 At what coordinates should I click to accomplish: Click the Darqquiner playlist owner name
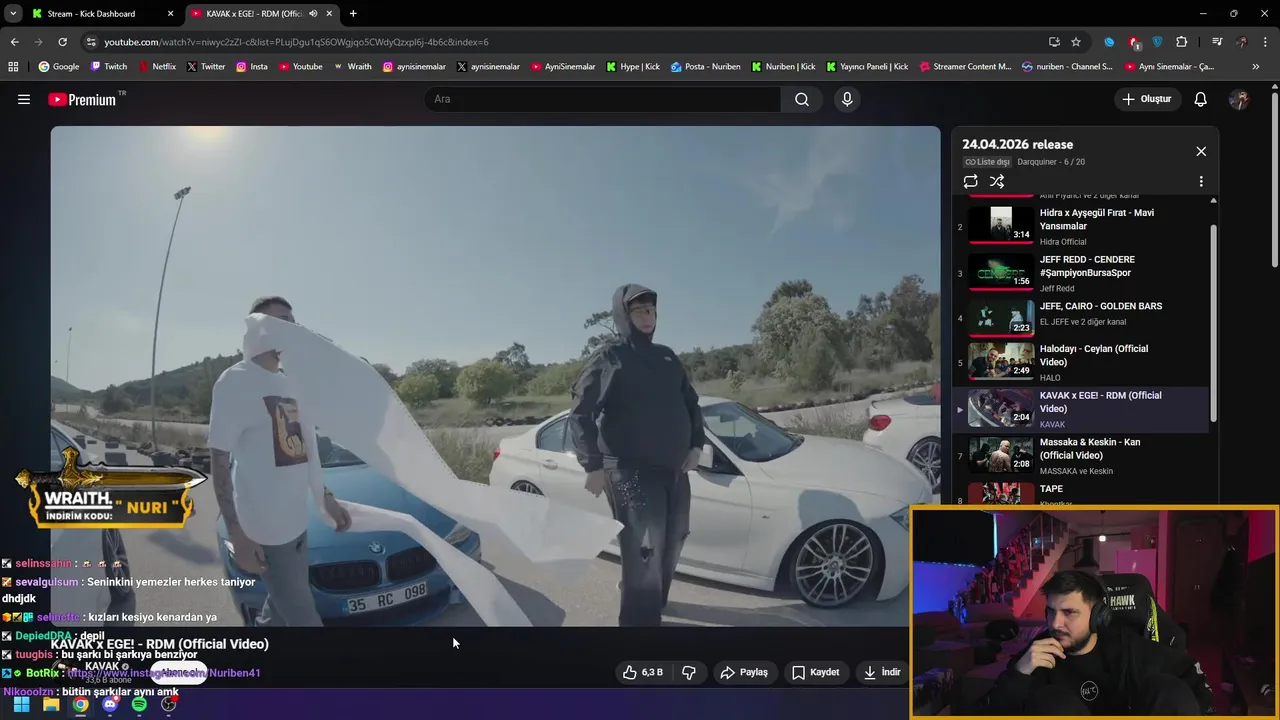[1039, 162]
